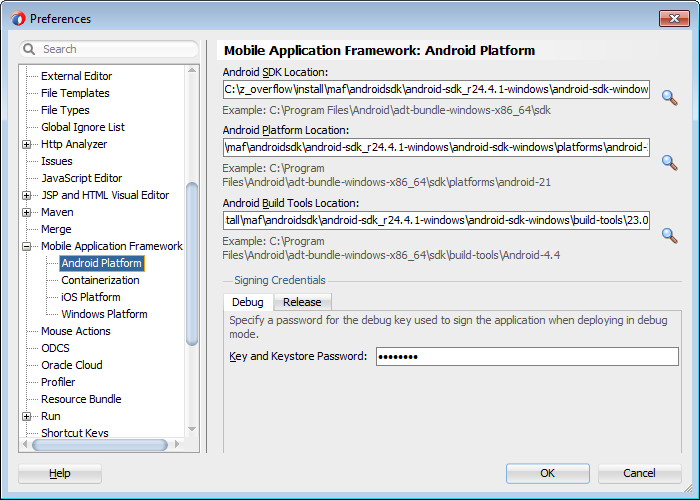Select Shortcut Keys preferences
The width and height of the screenshot is (700, 500).
pyautogui.click(x=75, y=433)
